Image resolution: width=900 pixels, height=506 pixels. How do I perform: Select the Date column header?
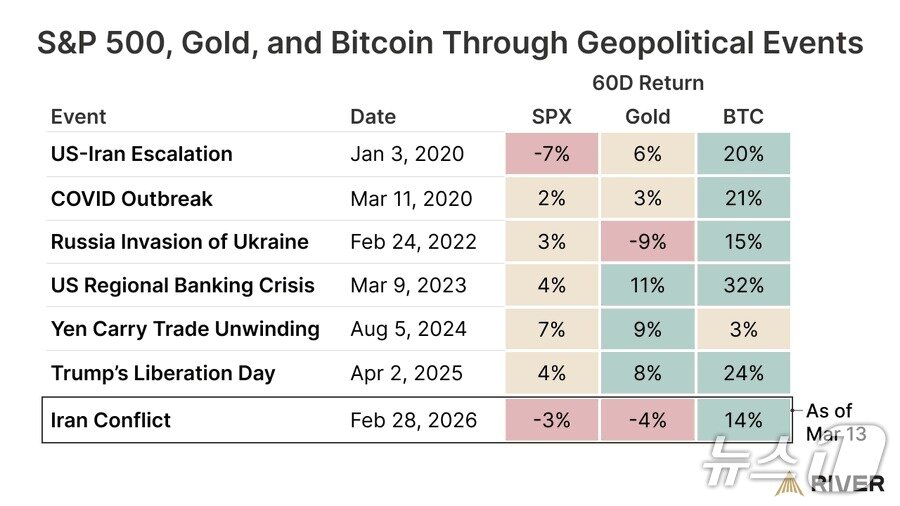[373, 116]
